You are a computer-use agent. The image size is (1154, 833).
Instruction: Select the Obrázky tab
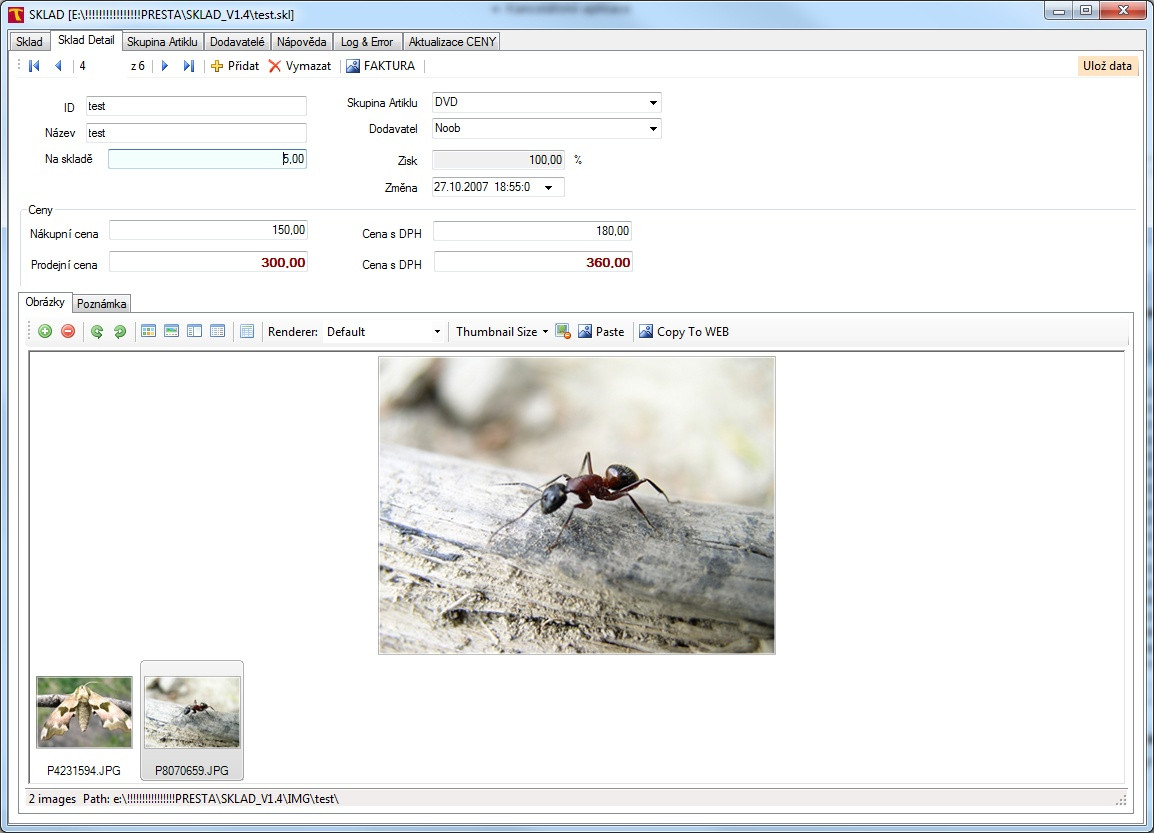coord(45,302)
